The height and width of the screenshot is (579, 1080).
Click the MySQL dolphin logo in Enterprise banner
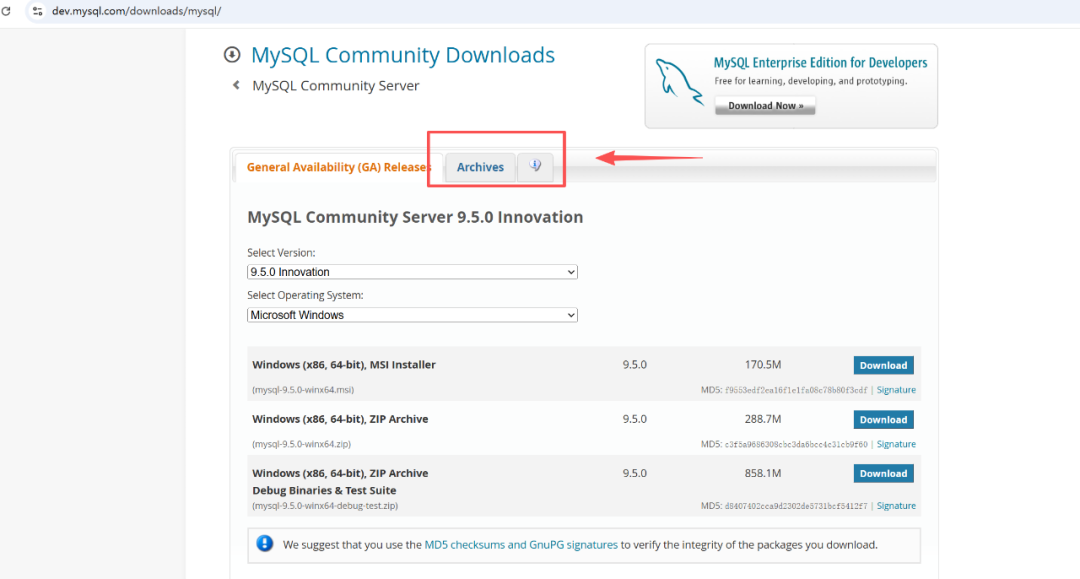679,82
